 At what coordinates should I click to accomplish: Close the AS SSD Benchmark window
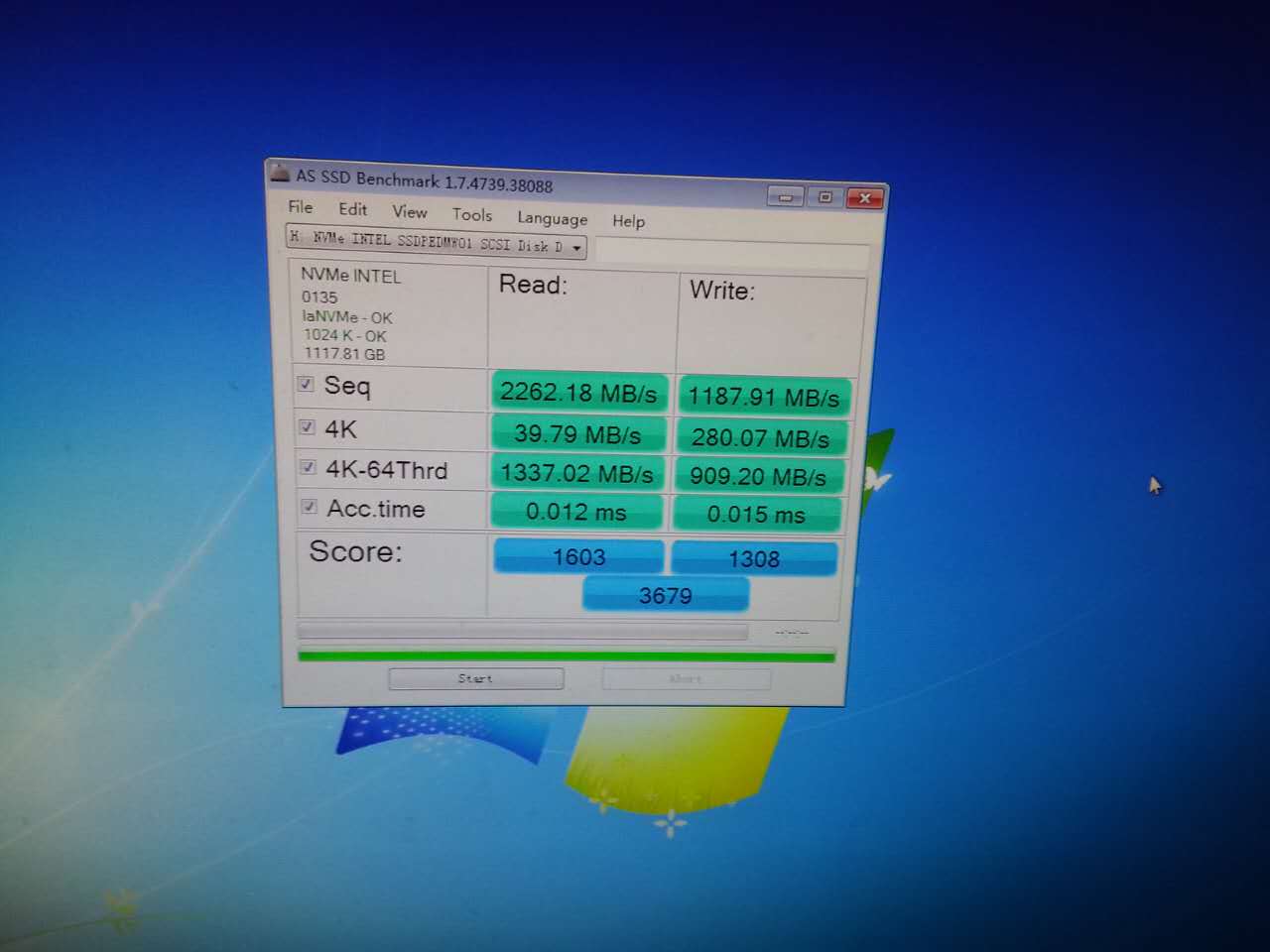pyautogui.click(x=864, y=198)
